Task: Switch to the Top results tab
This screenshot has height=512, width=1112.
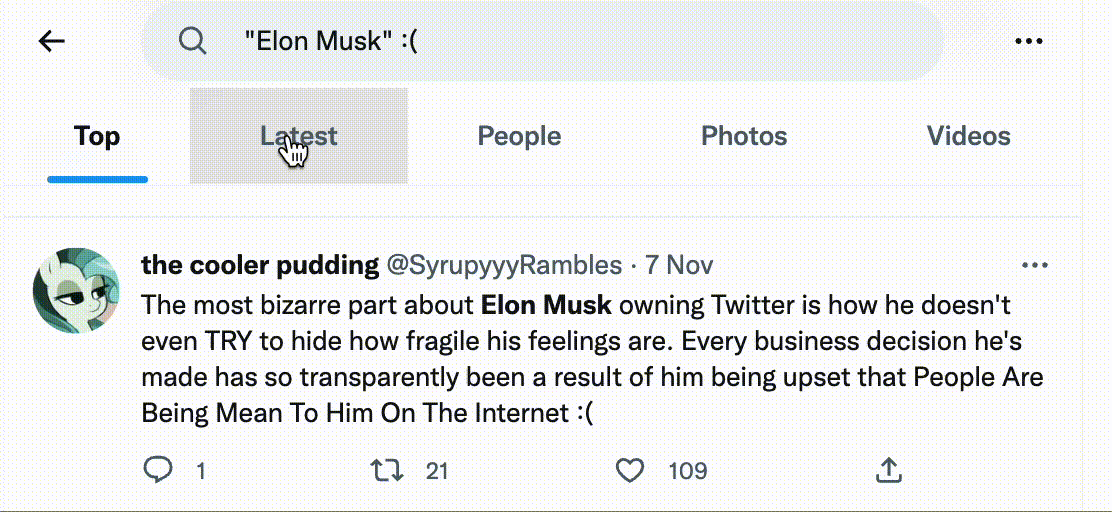Action: pyautogui.click(x=97, y=136)
